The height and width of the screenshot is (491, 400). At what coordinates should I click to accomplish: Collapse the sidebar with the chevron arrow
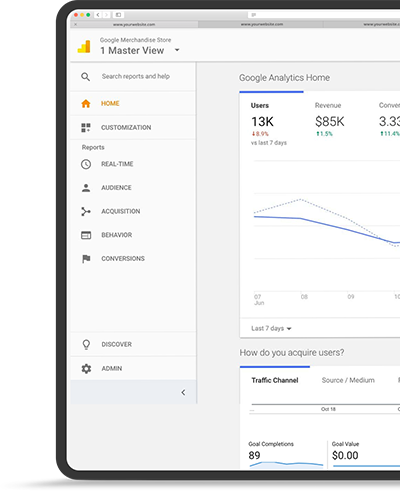click(x=183, y=392)
